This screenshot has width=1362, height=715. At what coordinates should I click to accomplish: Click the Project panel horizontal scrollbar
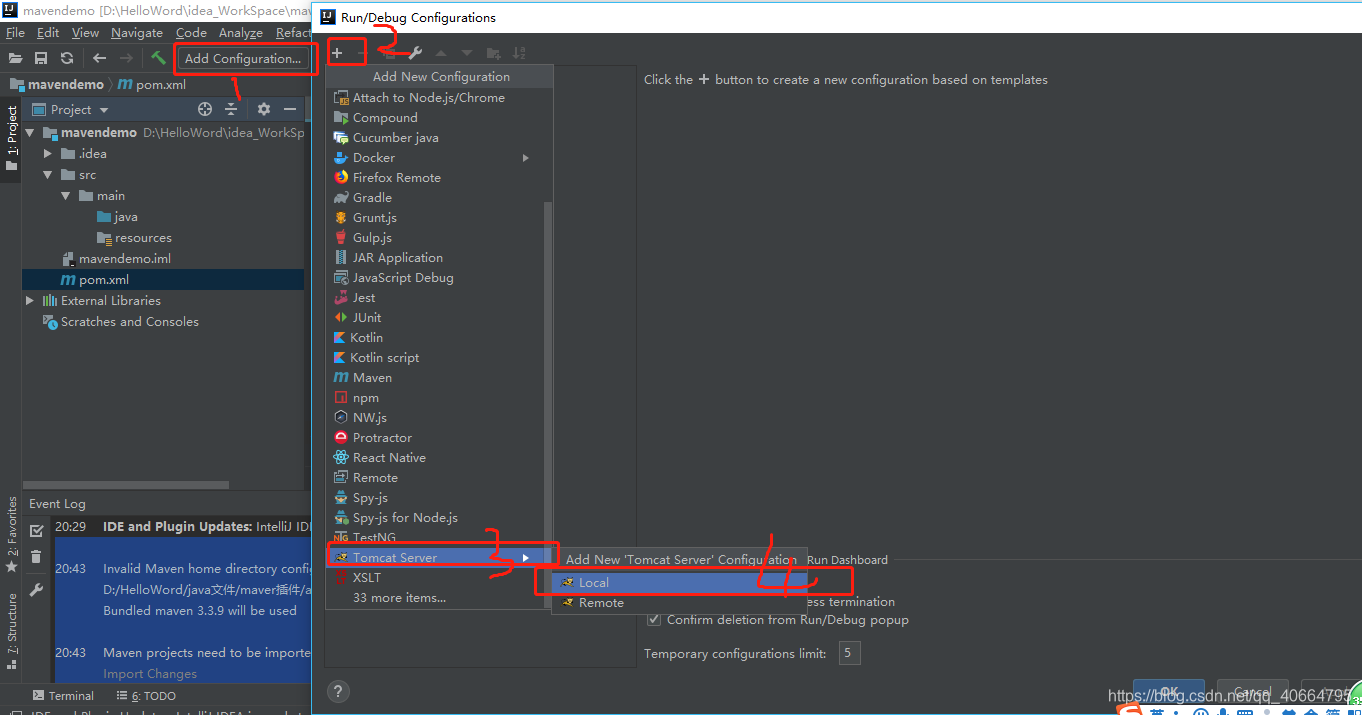coord(127,485)
